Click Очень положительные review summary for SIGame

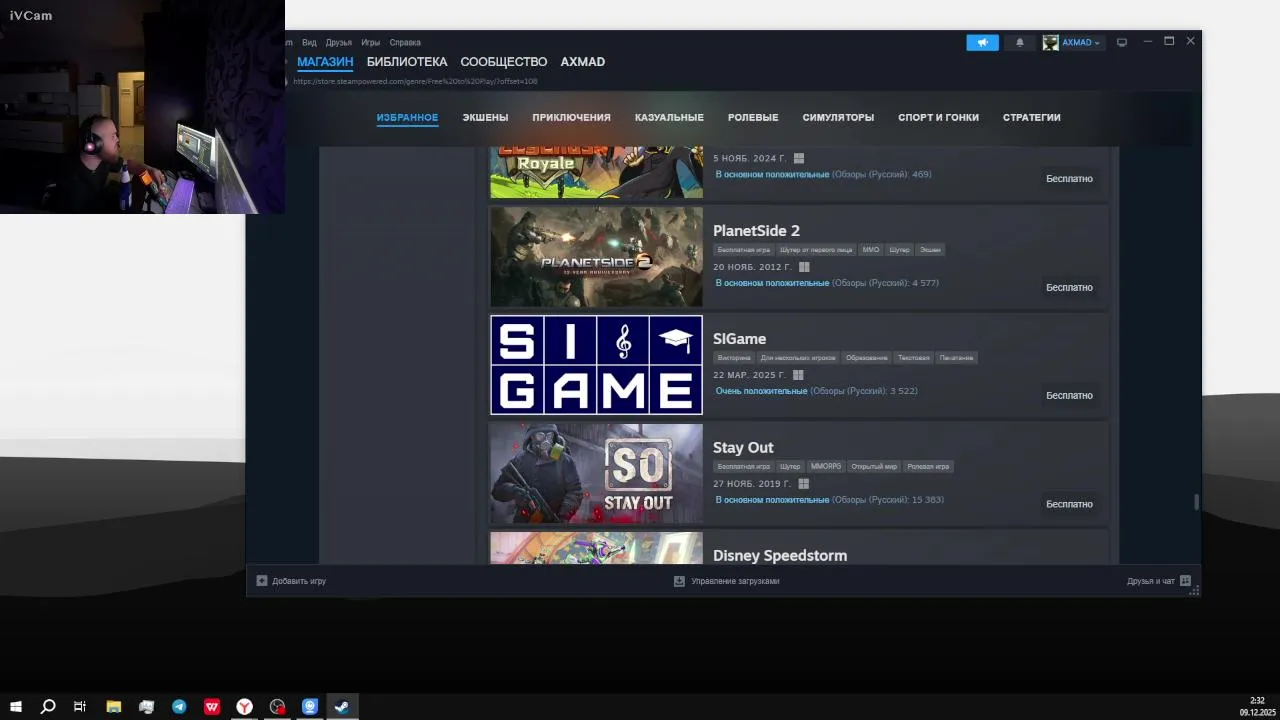[x=761, y=391]
